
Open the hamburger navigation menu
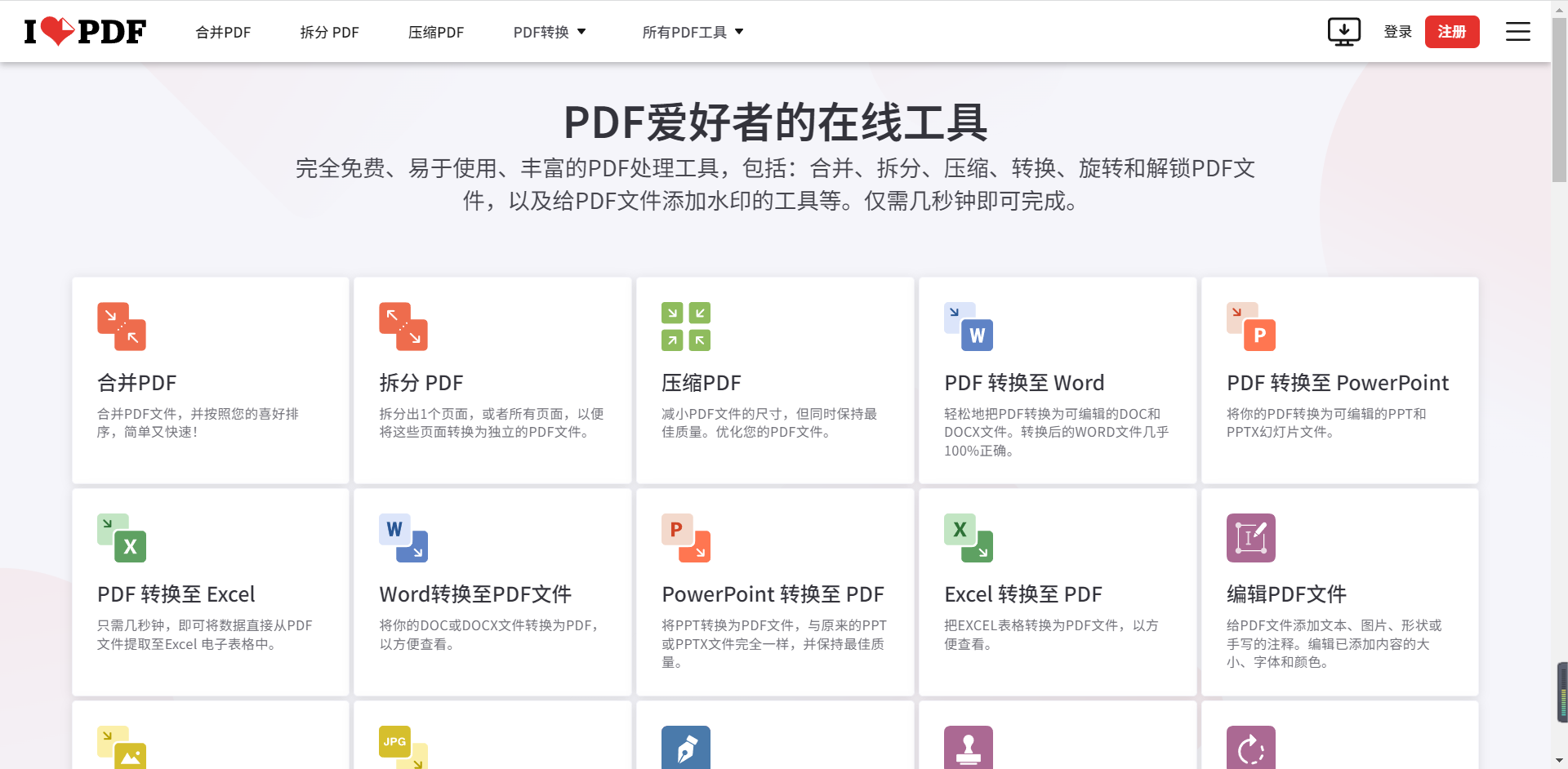click(x=1517, y=31)
